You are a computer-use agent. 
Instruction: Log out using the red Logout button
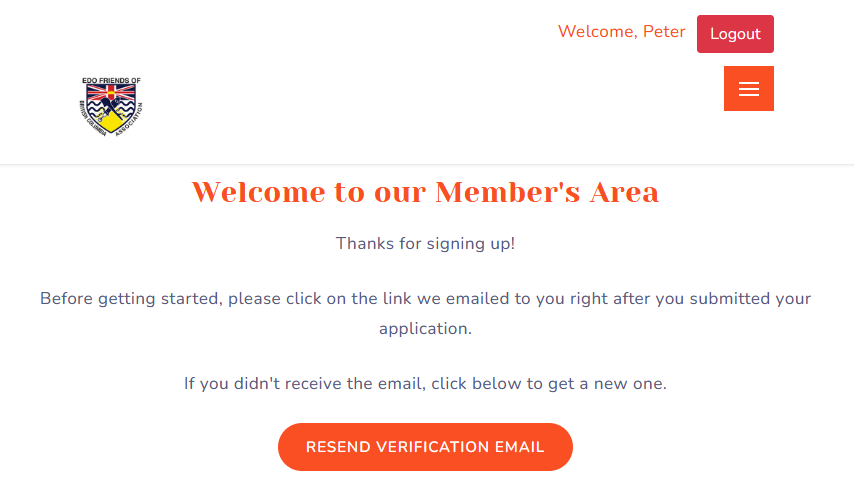[x=735, y=34]
